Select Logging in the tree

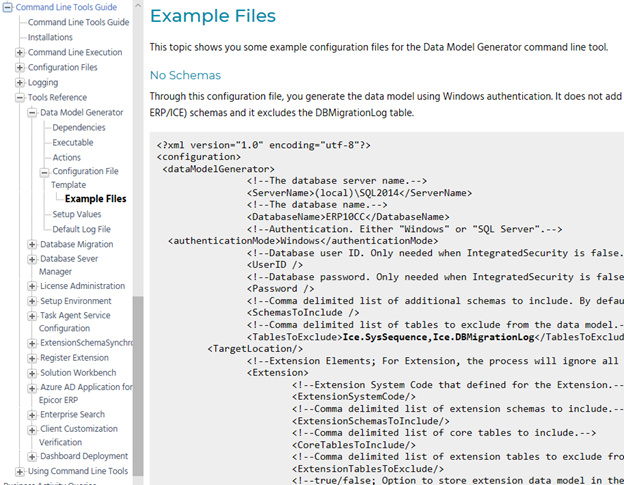[43, 82]
